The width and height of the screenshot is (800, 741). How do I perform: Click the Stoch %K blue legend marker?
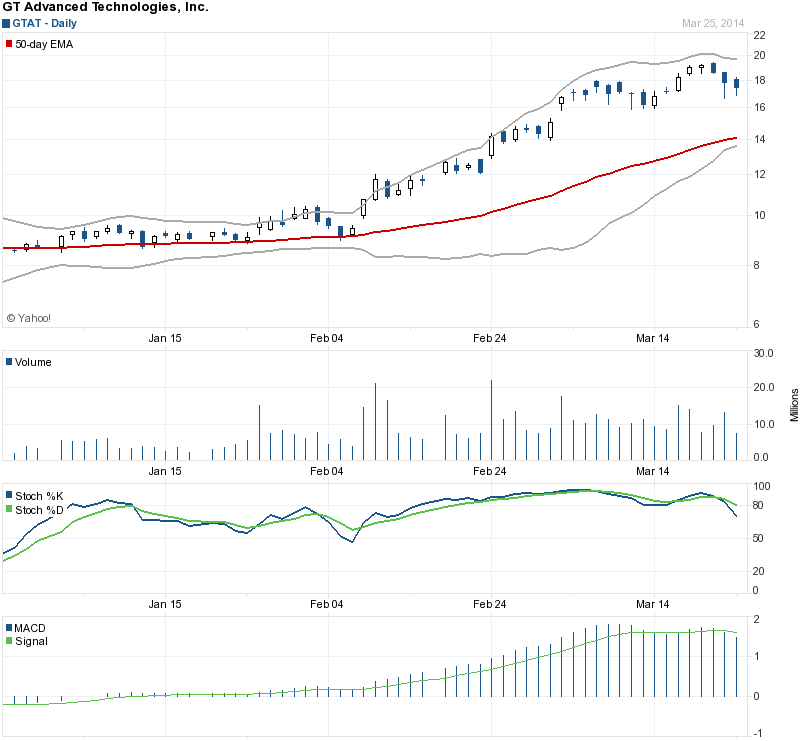tap(9, 495)
